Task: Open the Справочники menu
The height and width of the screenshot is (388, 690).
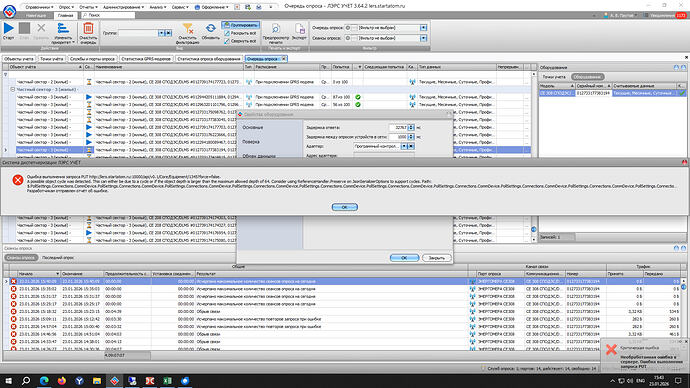Action: 39,7
